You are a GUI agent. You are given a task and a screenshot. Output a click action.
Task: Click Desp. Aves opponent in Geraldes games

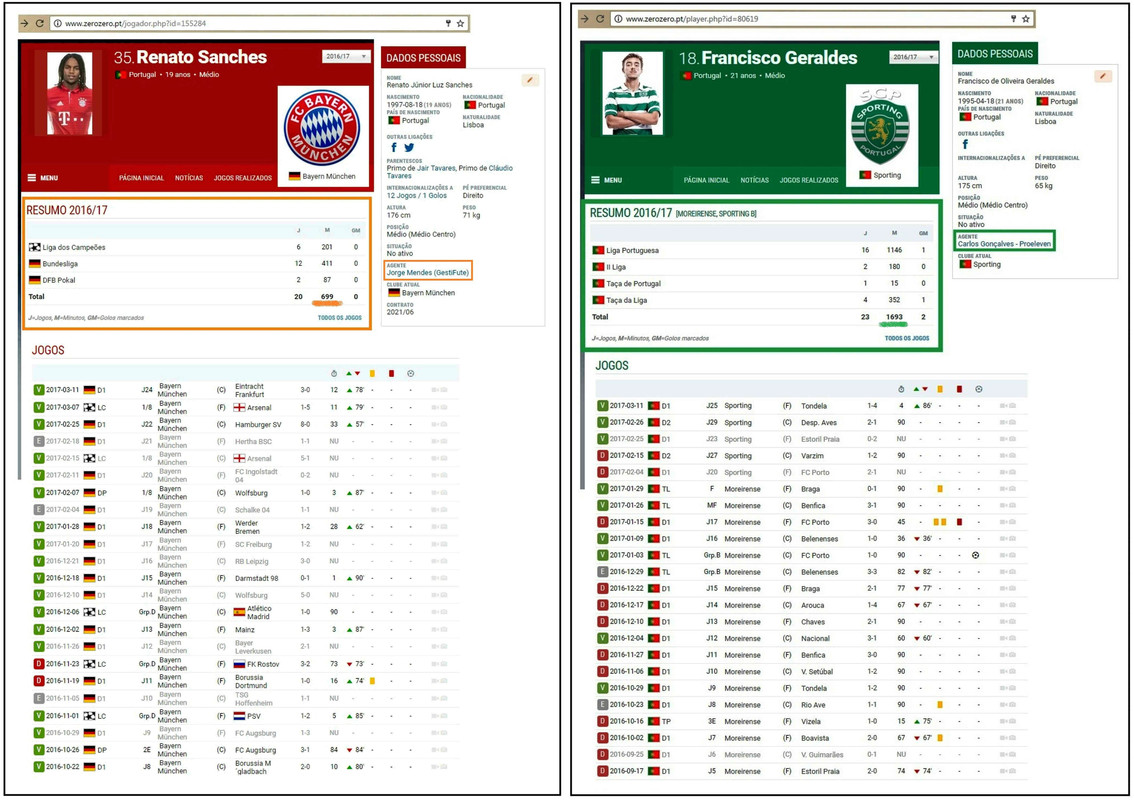pos(819,422)
